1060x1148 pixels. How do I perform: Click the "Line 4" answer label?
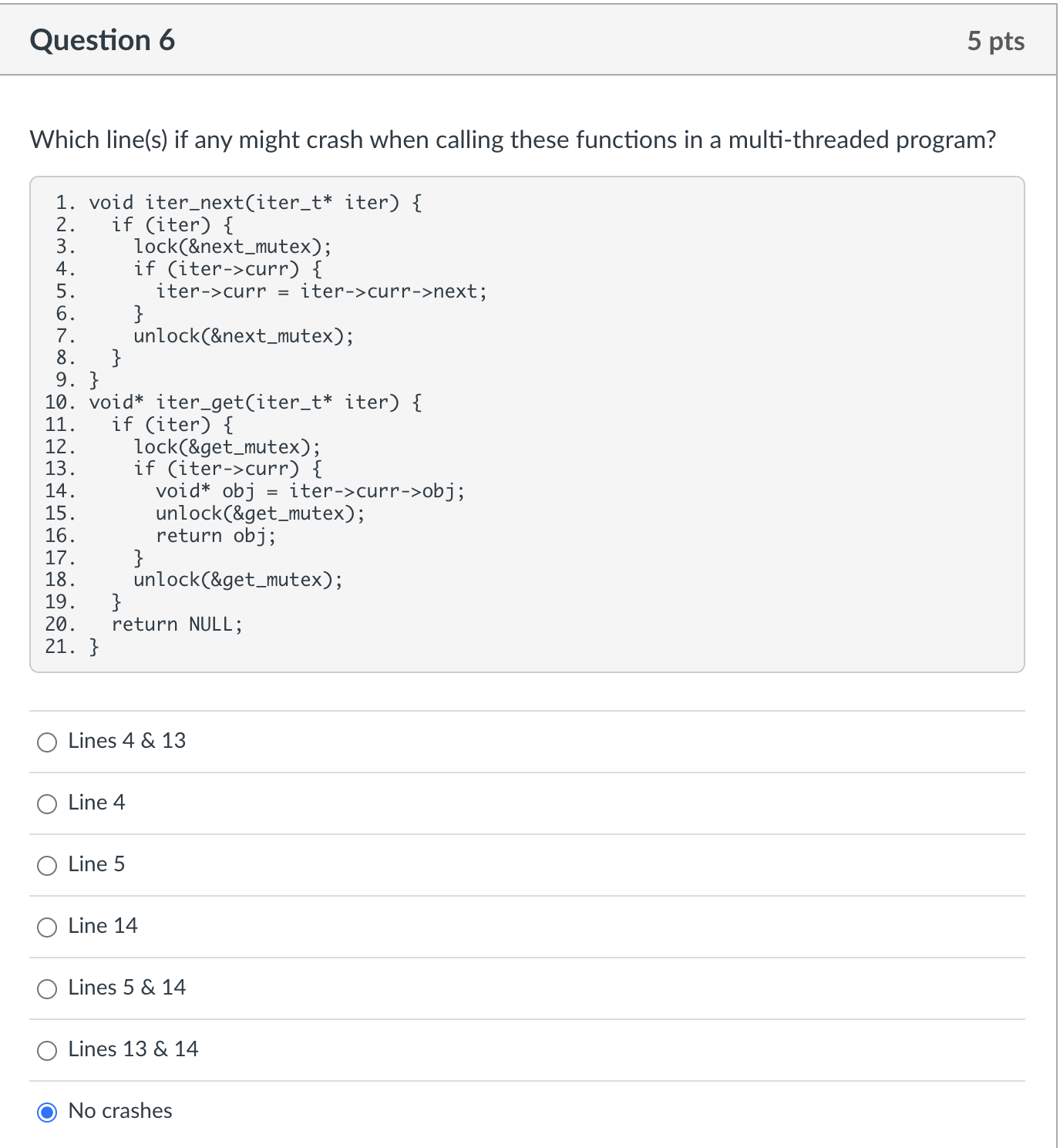click(96, 803)
